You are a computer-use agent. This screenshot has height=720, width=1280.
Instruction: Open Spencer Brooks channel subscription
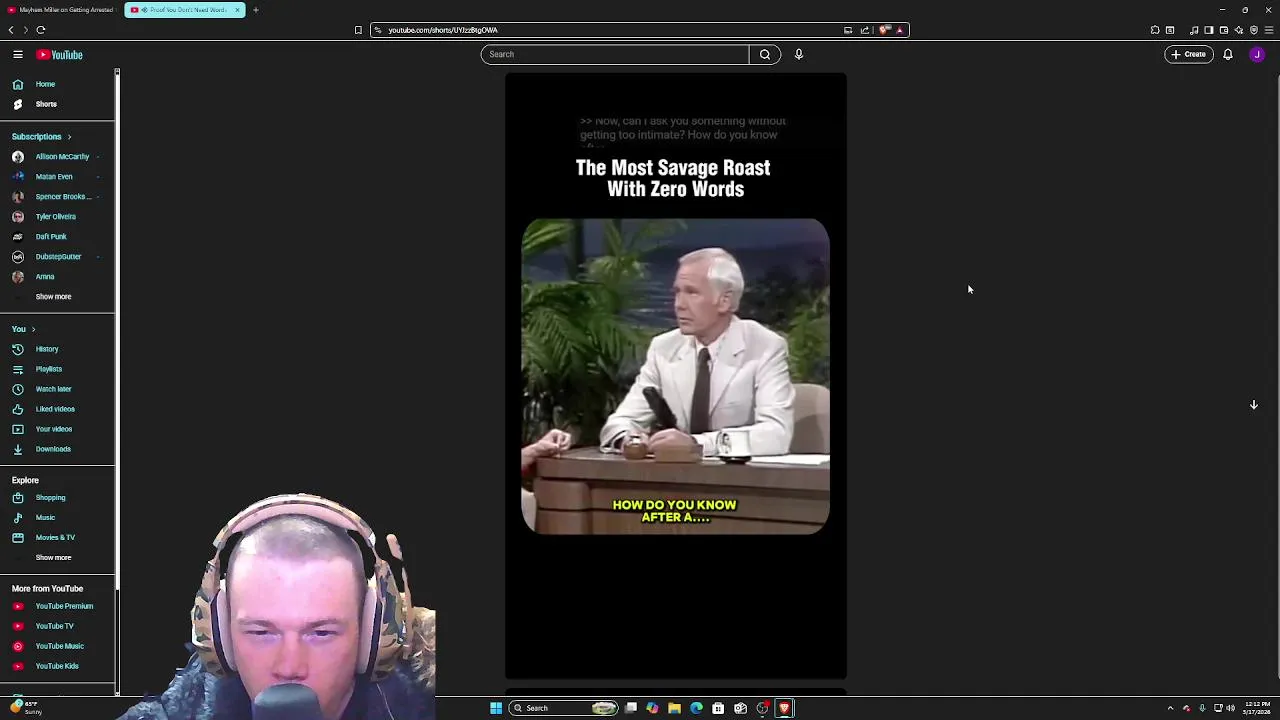[57, 197]
